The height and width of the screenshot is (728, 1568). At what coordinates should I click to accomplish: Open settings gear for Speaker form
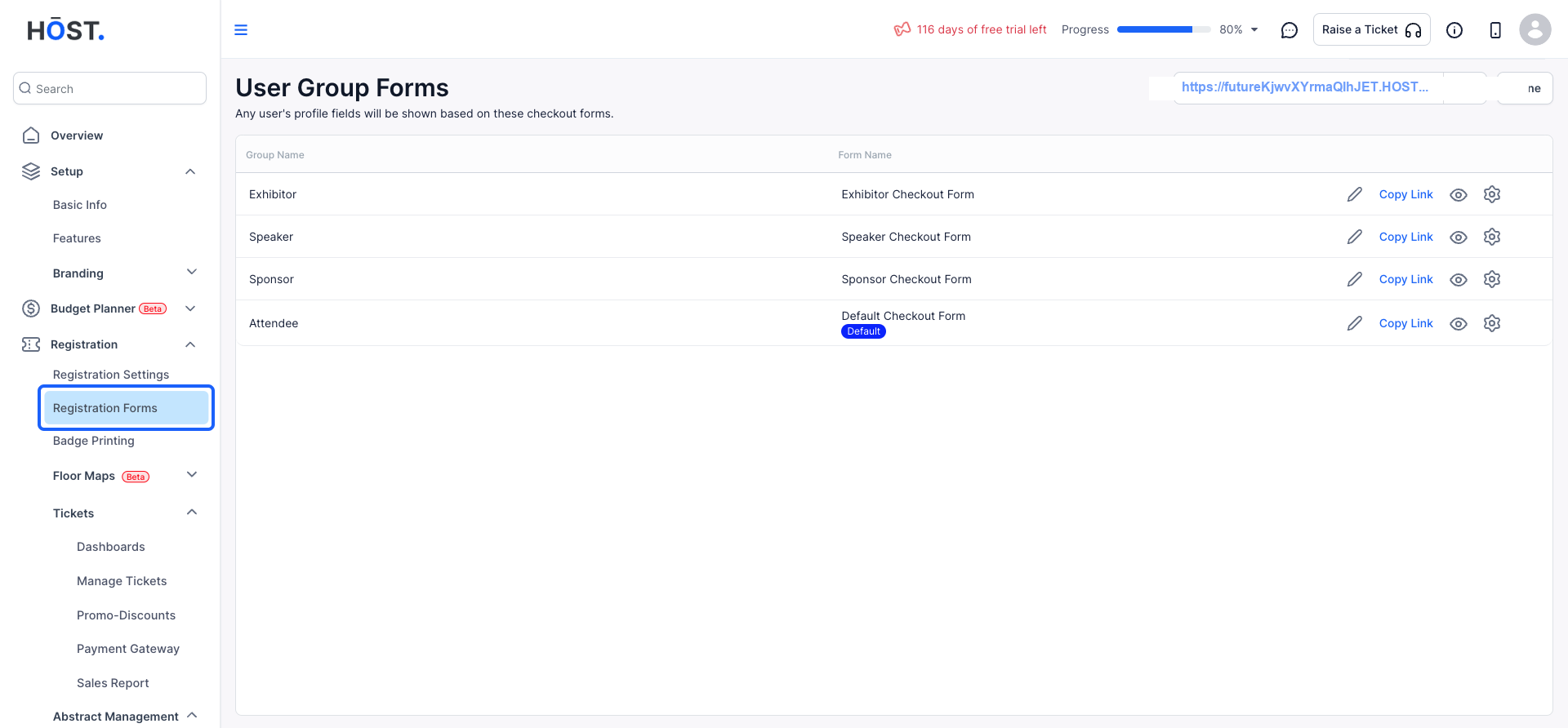click(x=1492, y=237)
